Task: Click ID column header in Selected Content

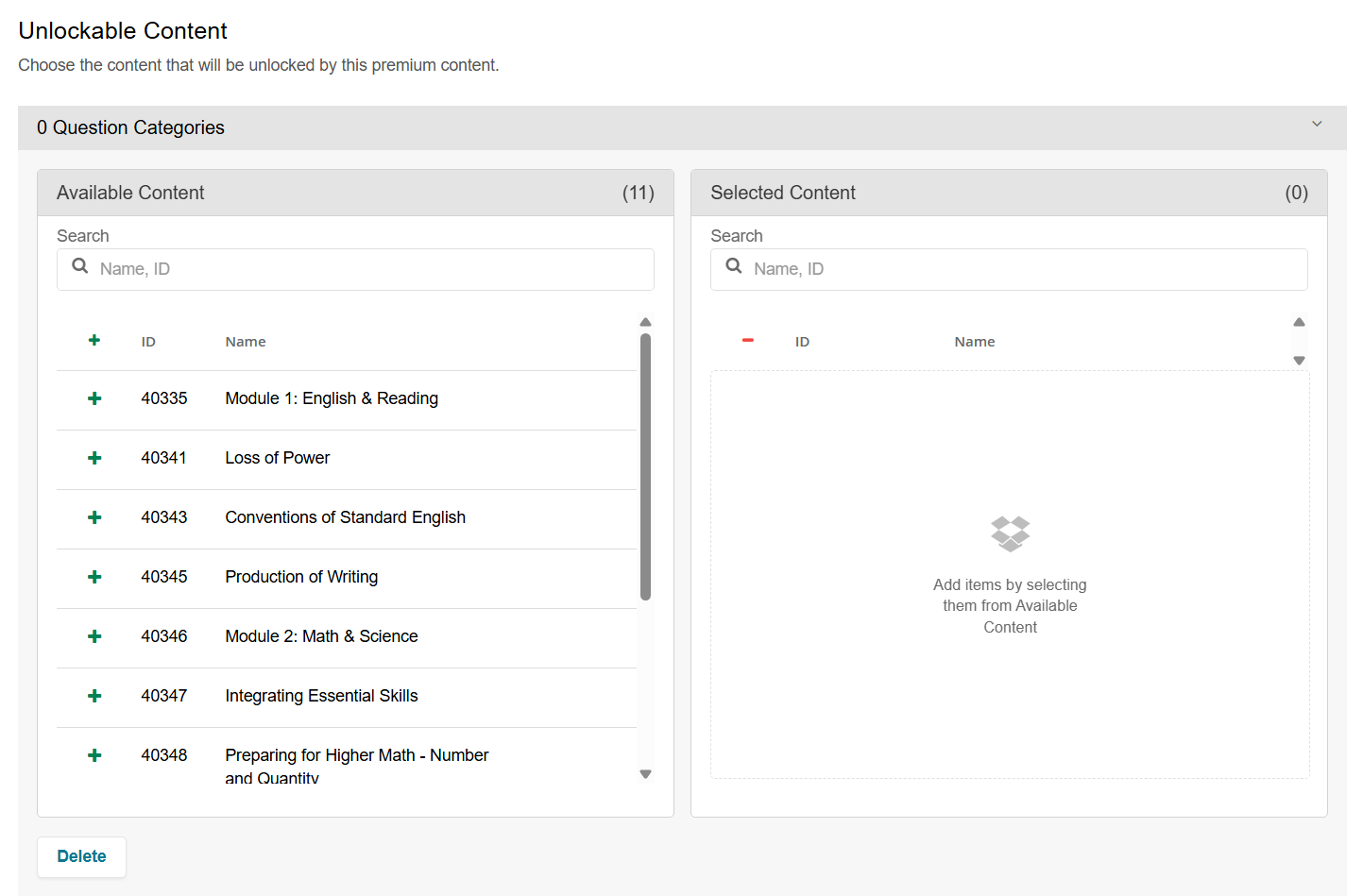Action: point(802,342)
